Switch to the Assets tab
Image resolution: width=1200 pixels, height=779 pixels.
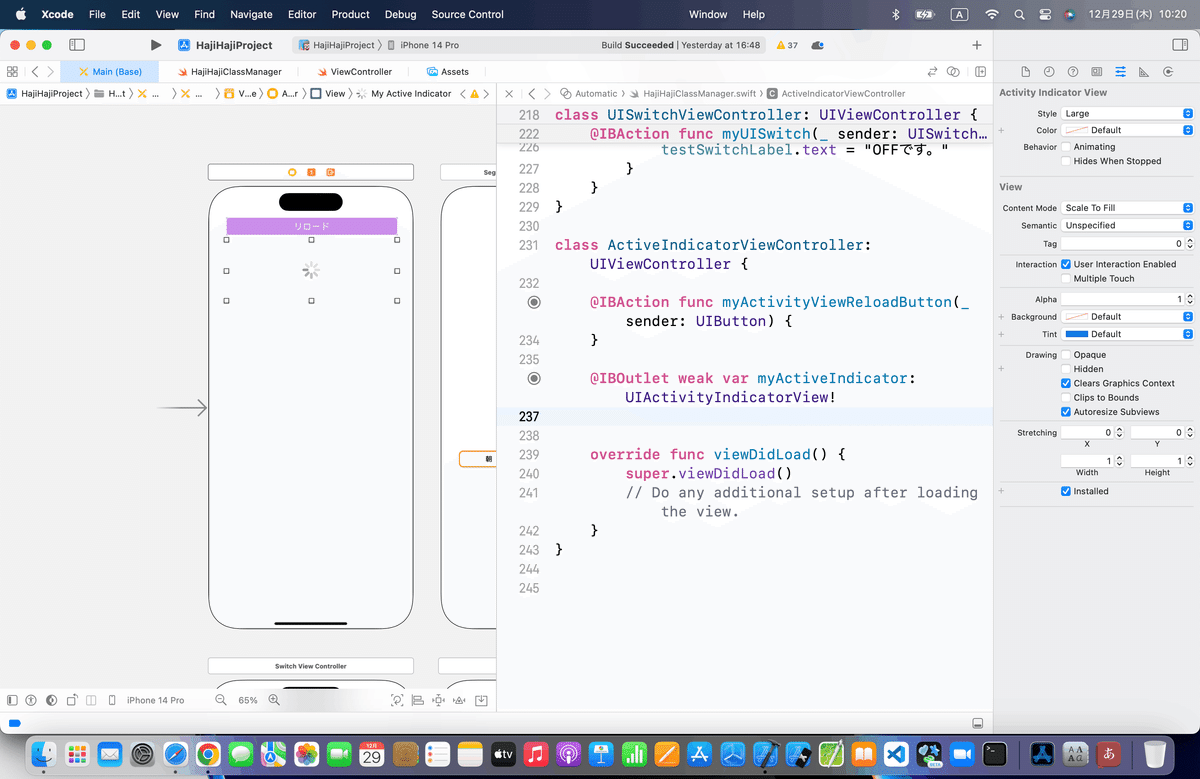tap(448, 72)
